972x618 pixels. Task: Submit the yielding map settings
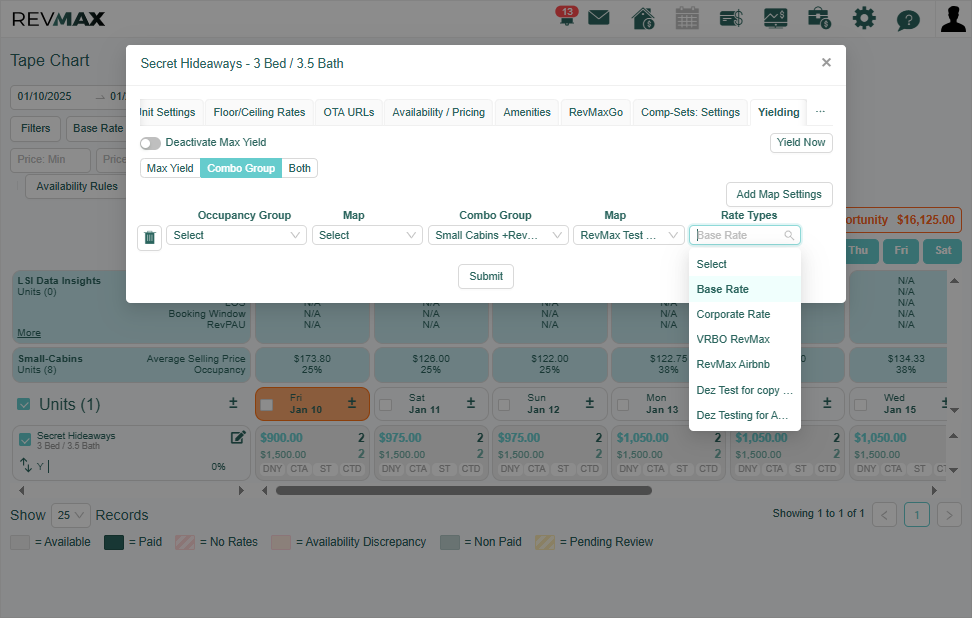coord(485,276)
